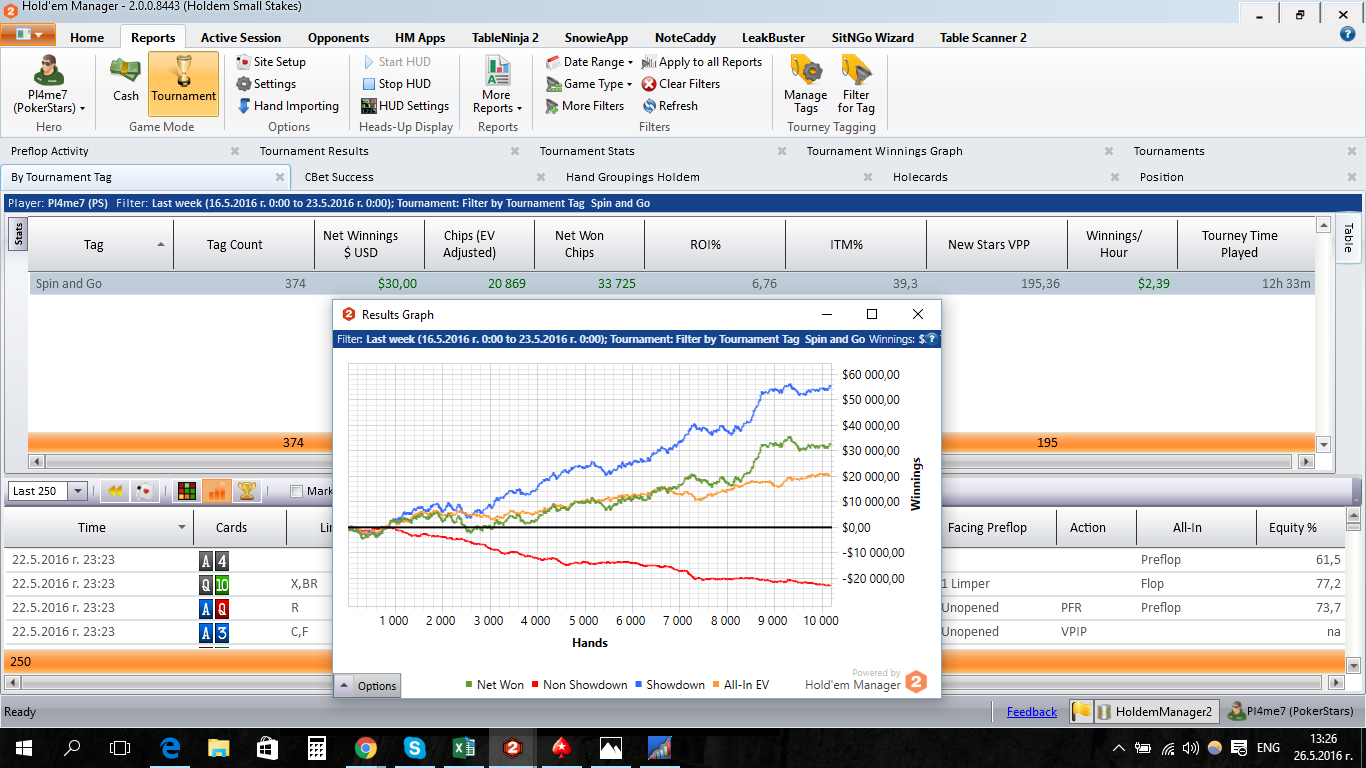Open the Time column filter arrow
Screen dimensions: 1366x768
pyautogui.click(x=181, y=527)
